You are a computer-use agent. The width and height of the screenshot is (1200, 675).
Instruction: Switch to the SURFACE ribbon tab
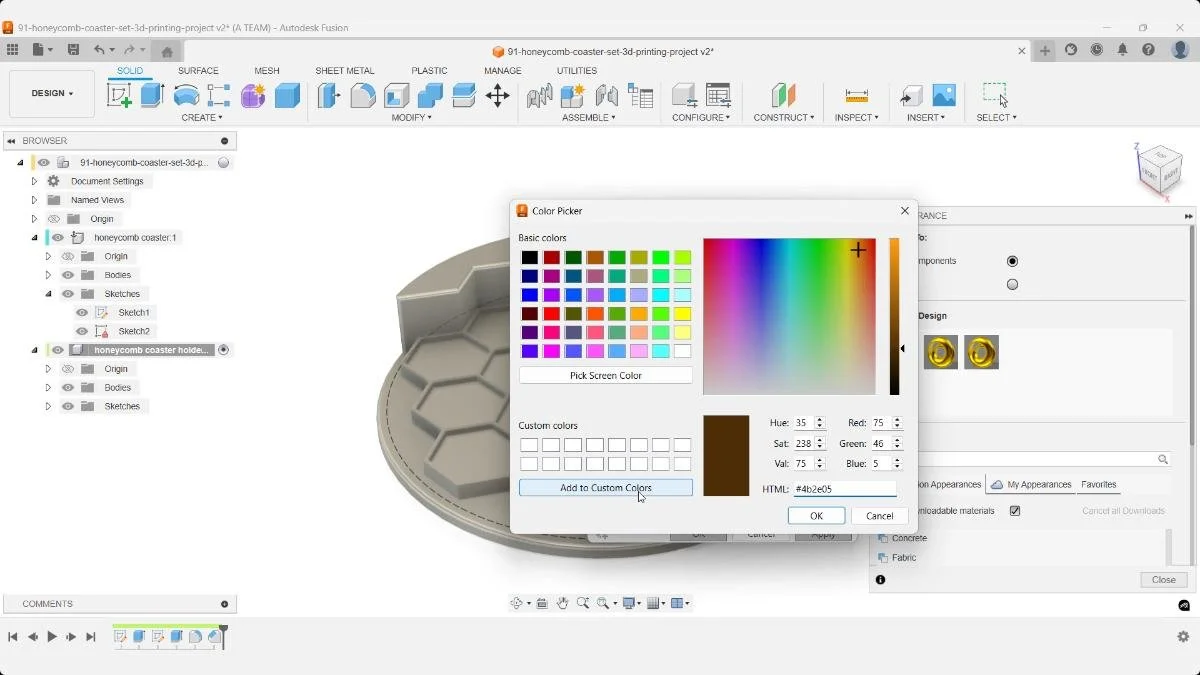coord(198,71)
